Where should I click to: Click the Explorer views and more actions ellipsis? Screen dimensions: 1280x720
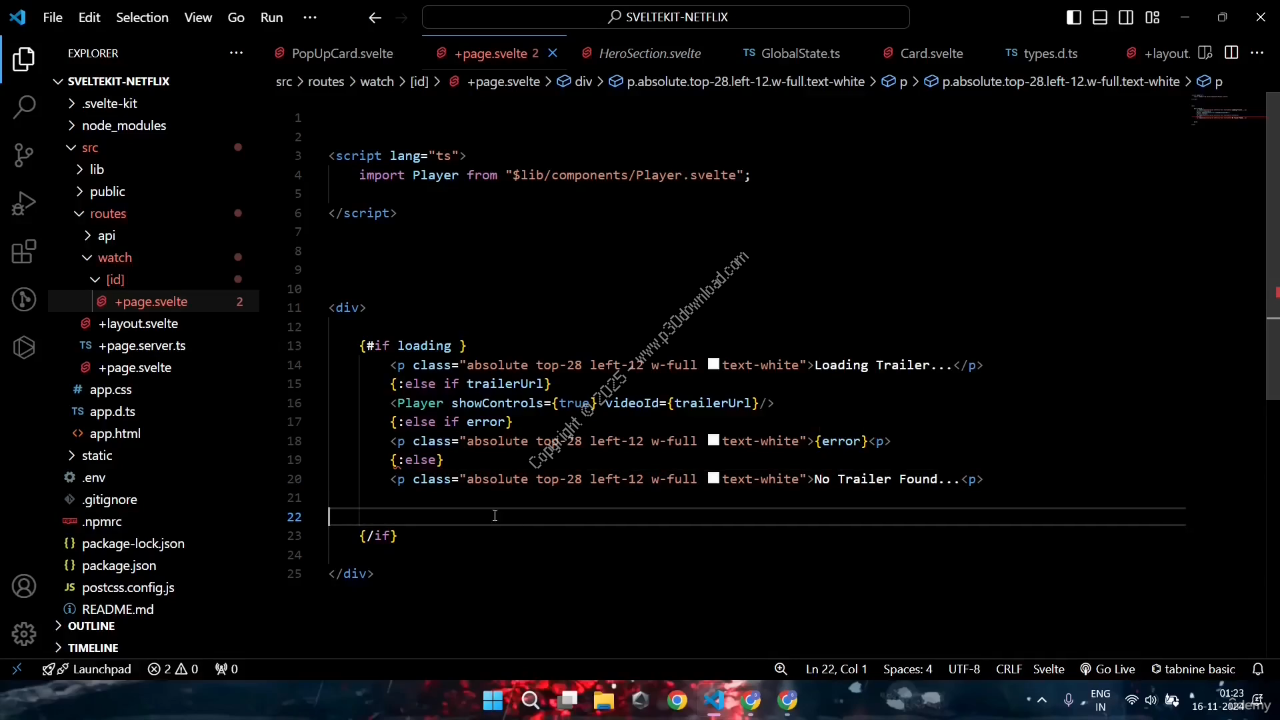coord(236,53)
